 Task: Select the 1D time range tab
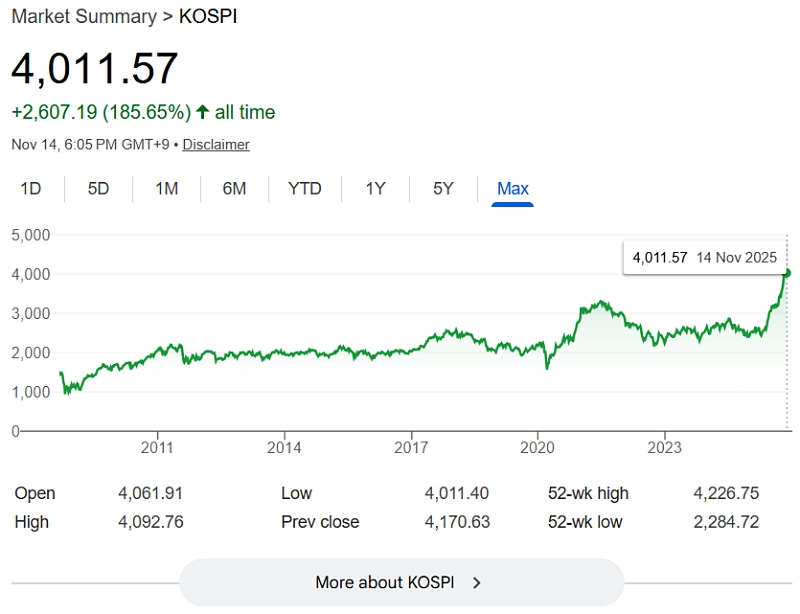pyautogui.click(x=31, y=188)
